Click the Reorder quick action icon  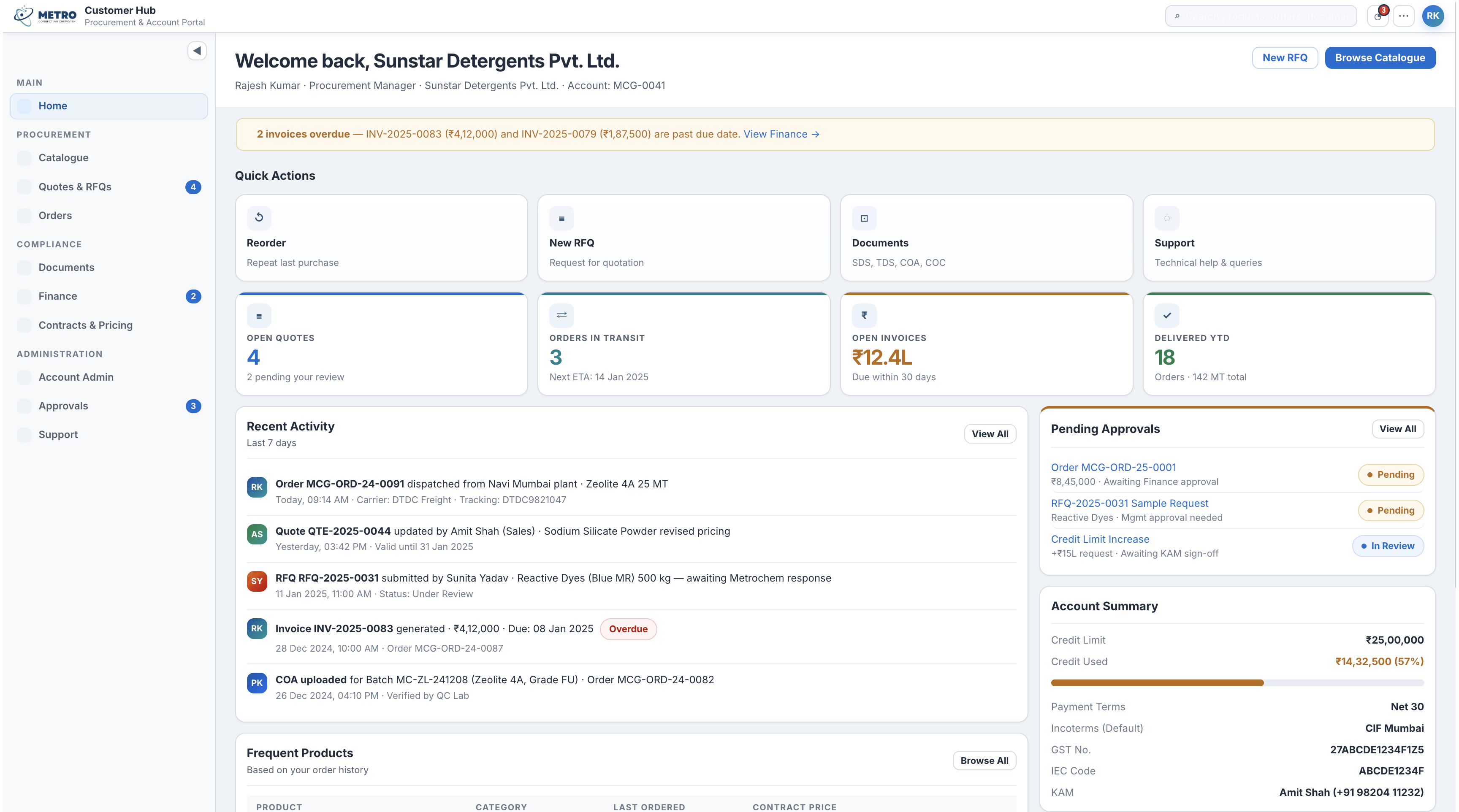259,217
